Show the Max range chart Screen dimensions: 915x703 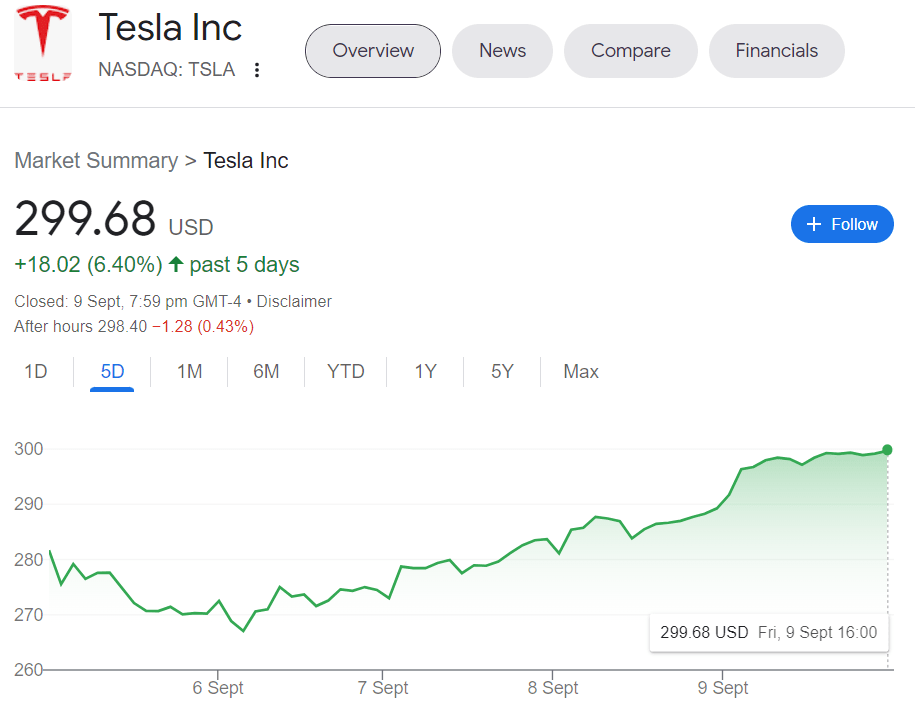click(x=581, y=372)
